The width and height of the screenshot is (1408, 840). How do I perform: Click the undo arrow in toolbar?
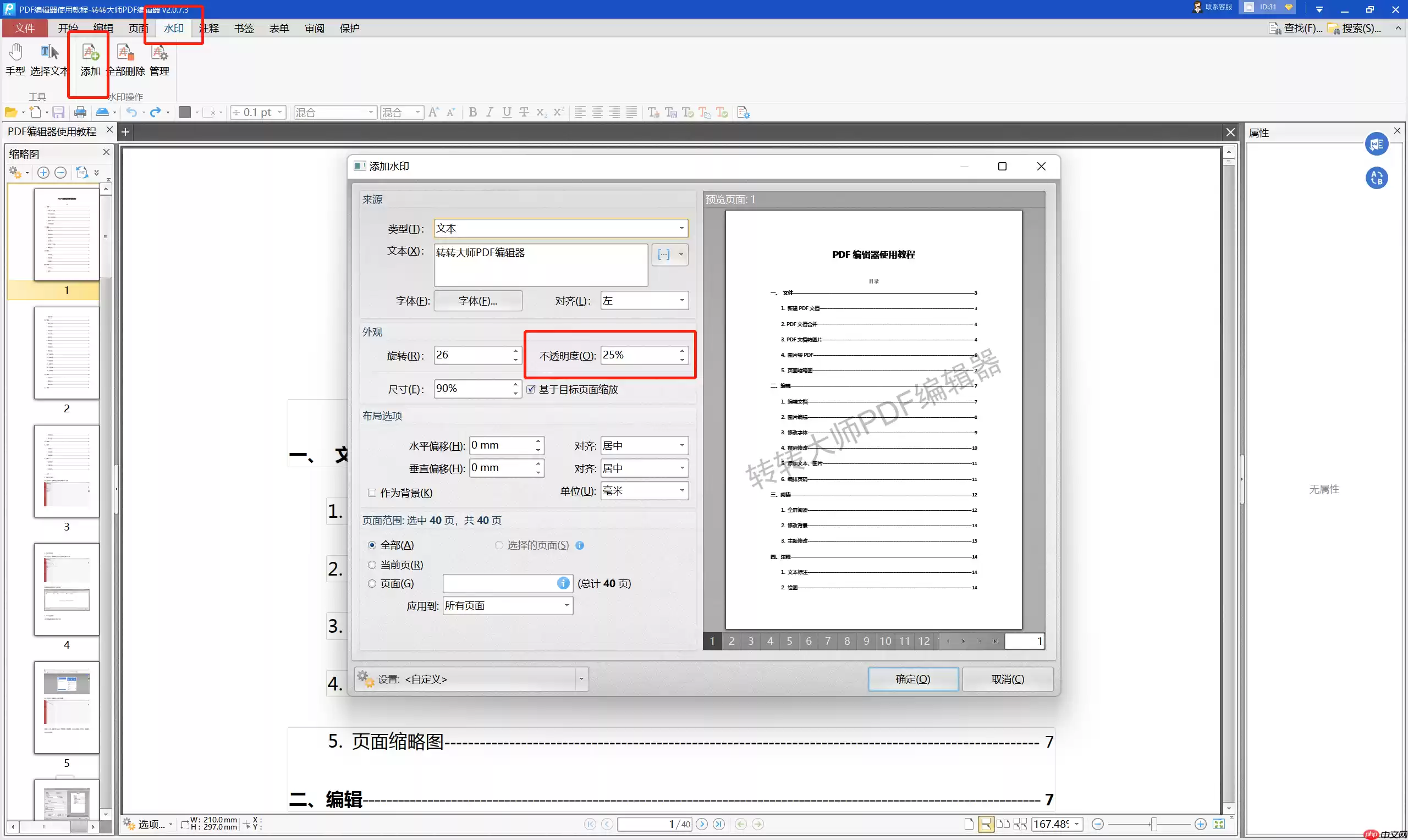pos(131,112)
